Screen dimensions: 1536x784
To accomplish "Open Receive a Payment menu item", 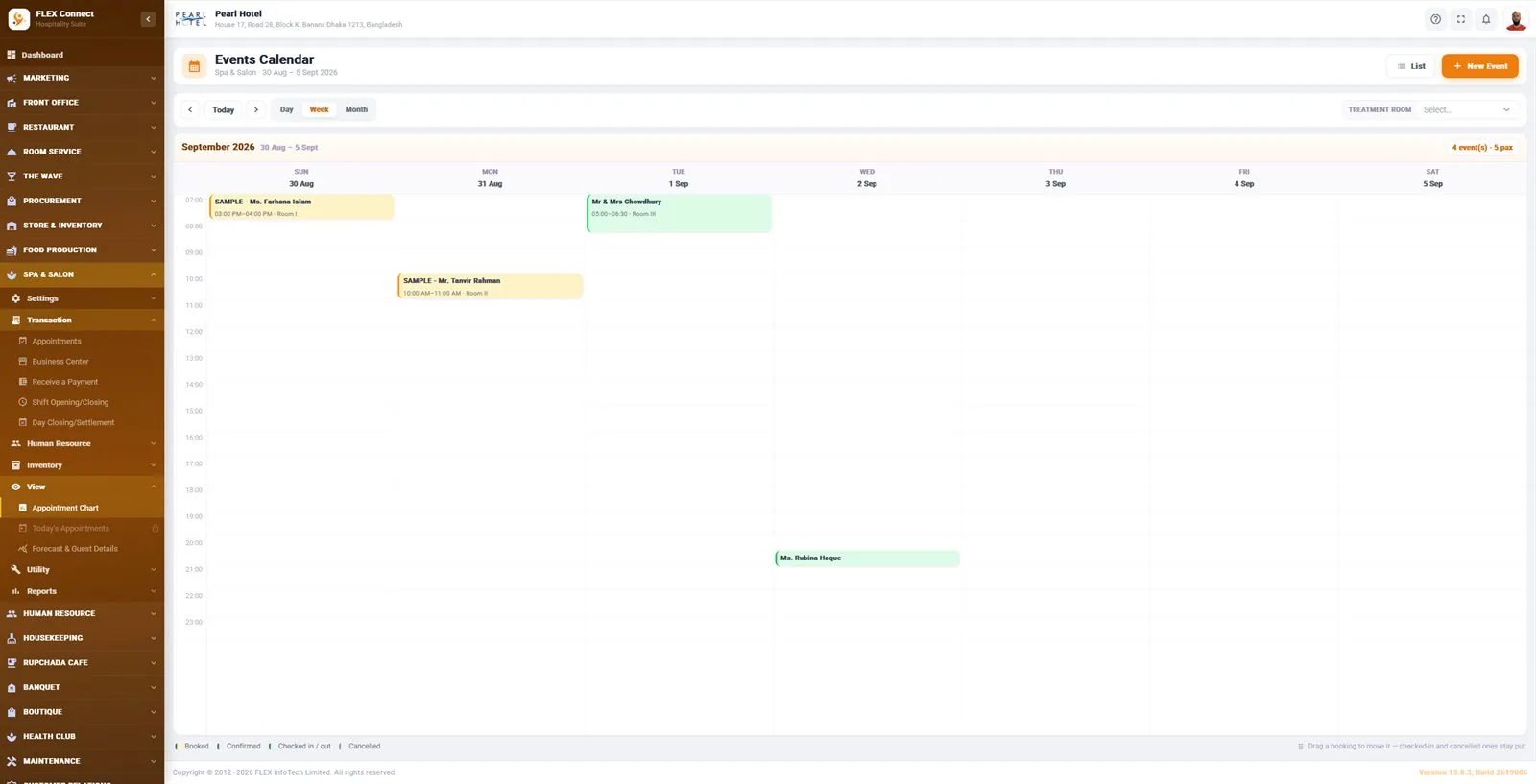I will (x=82, y=382).
